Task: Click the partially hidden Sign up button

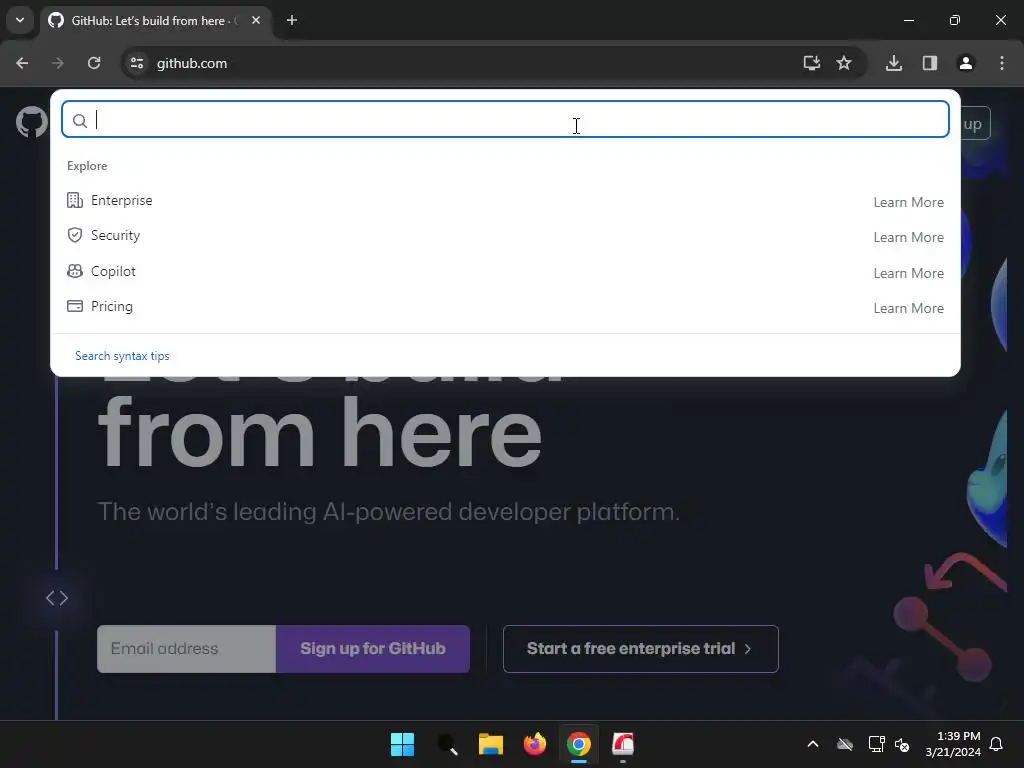Action: [x=976, y=123]
